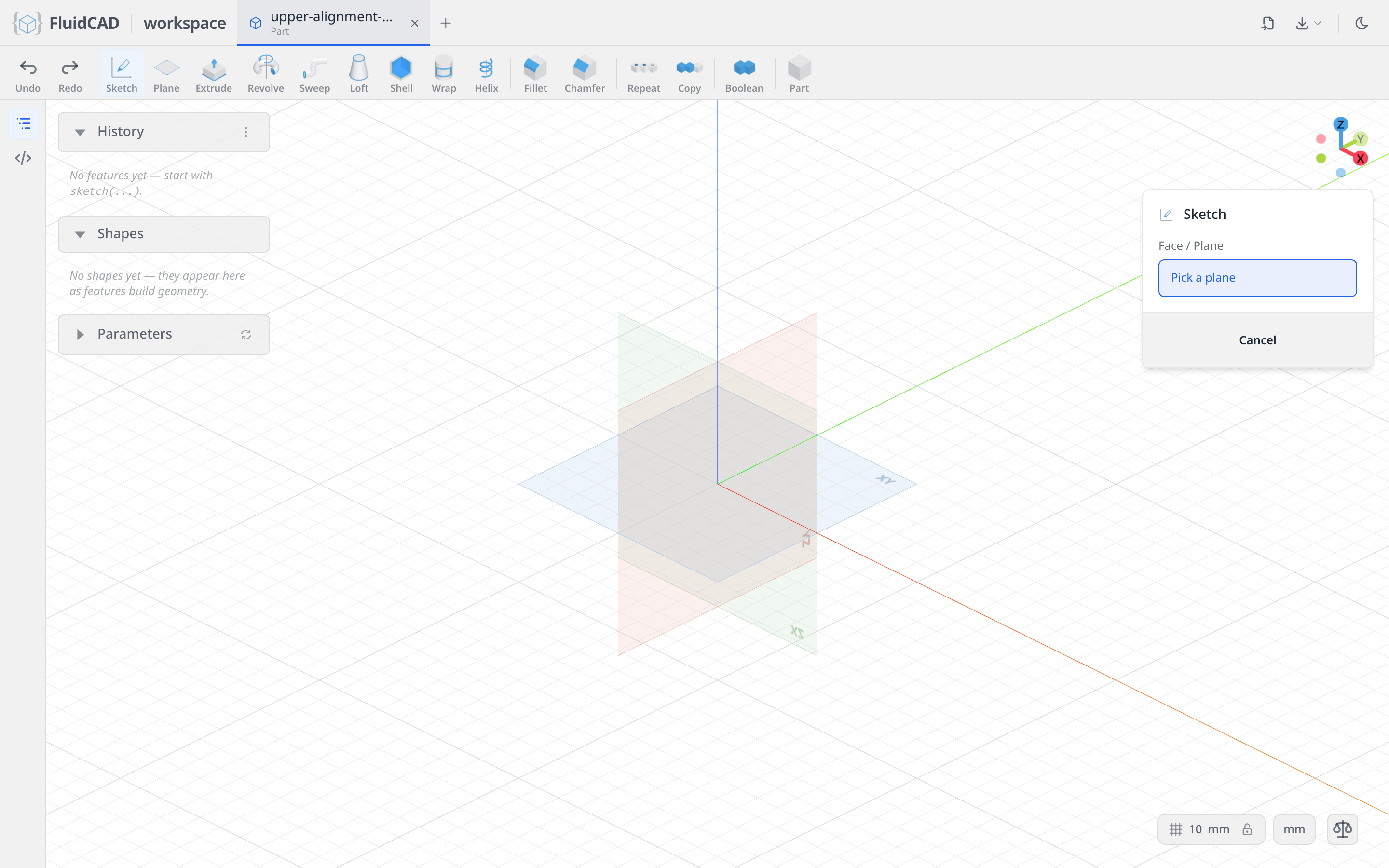Open the mass properties scale icon

(1342, 829)
